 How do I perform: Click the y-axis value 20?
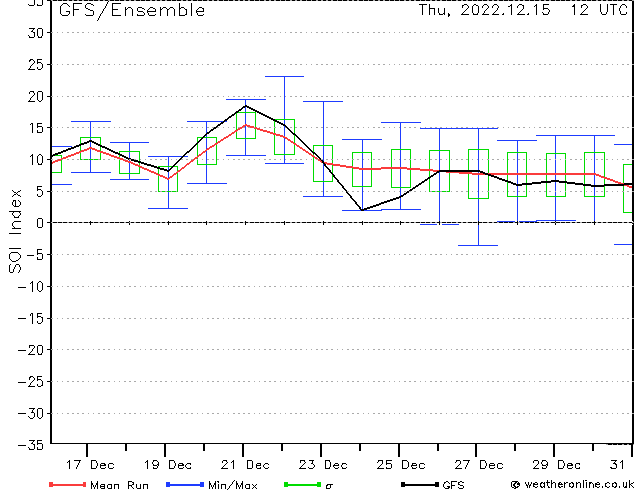point(35,96)
